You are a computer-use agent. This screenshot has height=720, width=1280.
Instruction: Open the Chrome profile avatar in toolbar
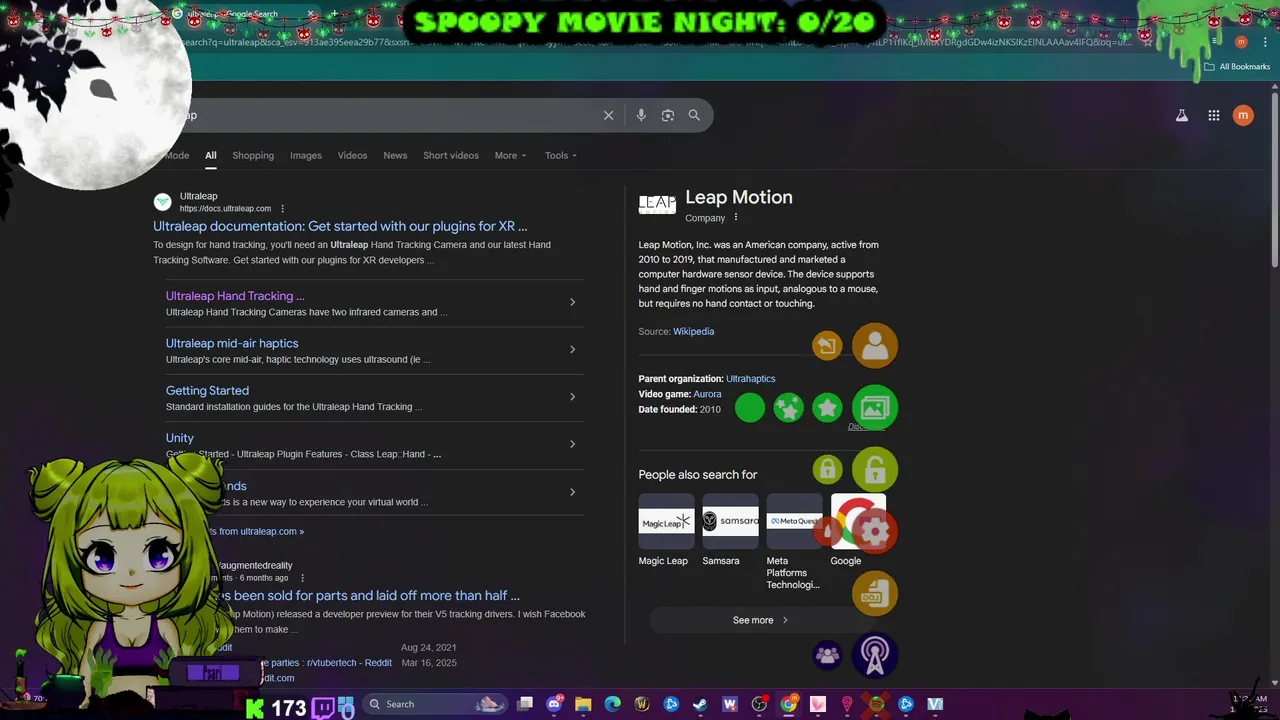pos(1241,42)
